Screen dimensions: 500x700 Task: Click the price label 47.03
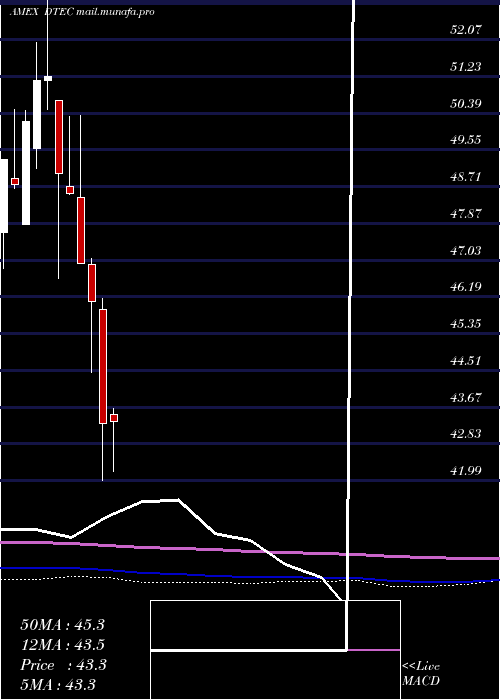[x=466, y=251]
